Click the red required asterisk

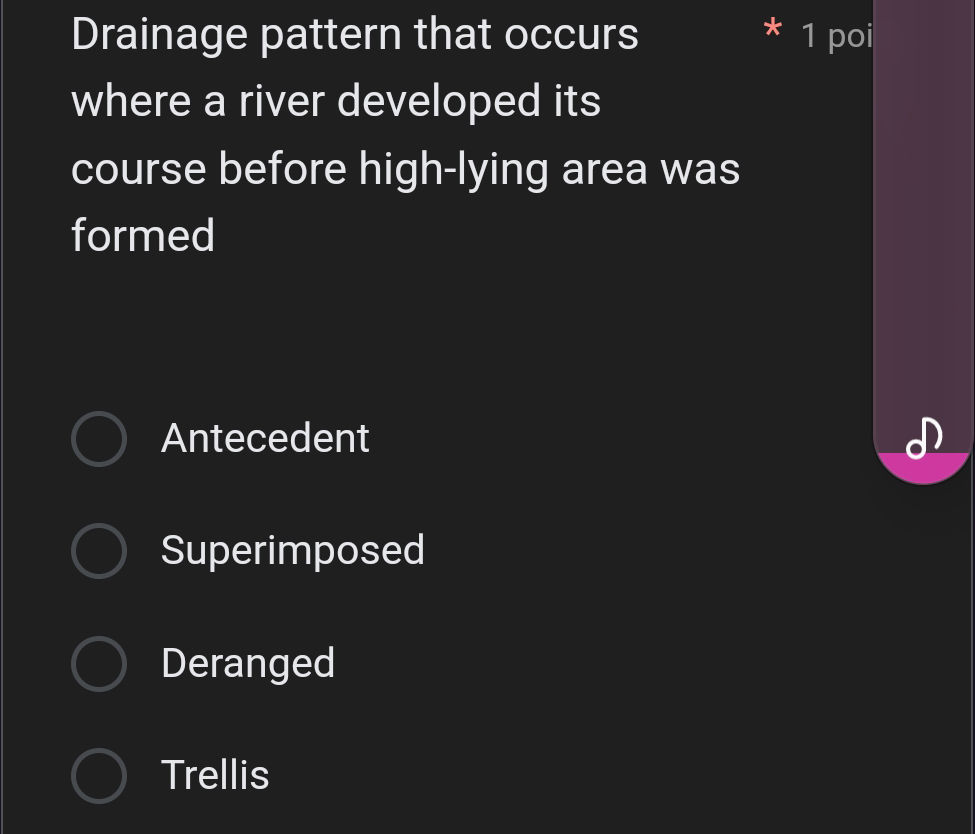(772, 30)
